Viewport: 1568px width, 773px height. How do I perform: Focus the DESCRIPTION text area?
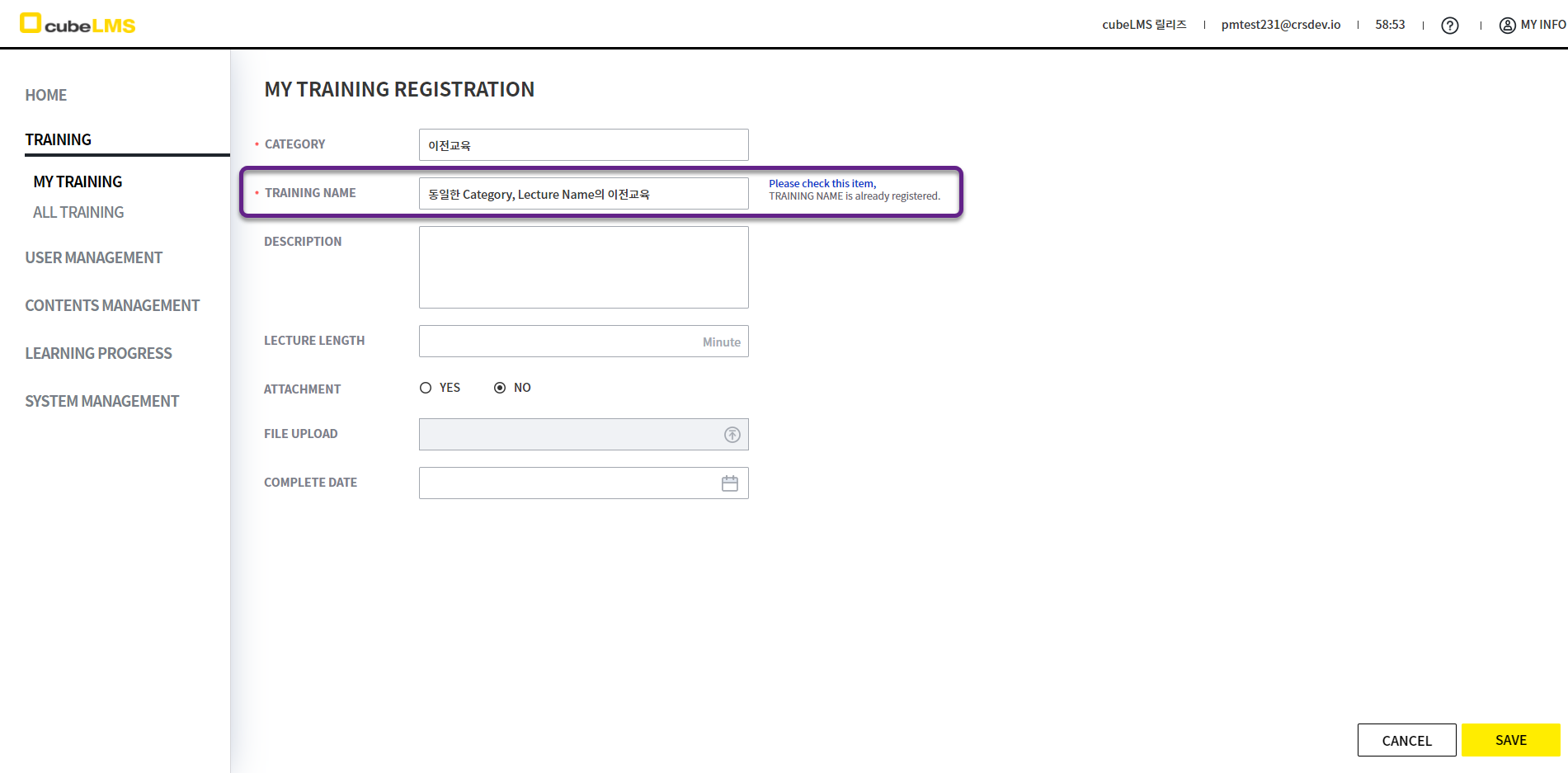tap(583, 267)
